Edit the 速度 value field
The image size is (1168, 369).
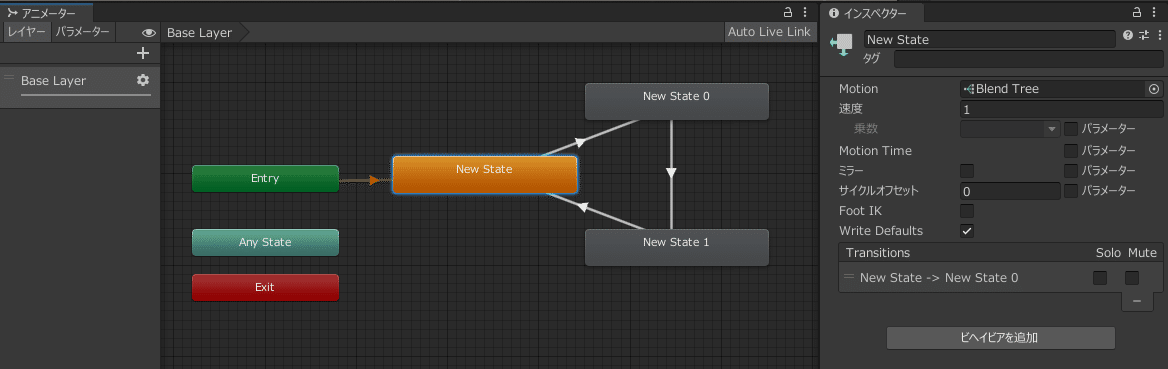click(1062, 110)
